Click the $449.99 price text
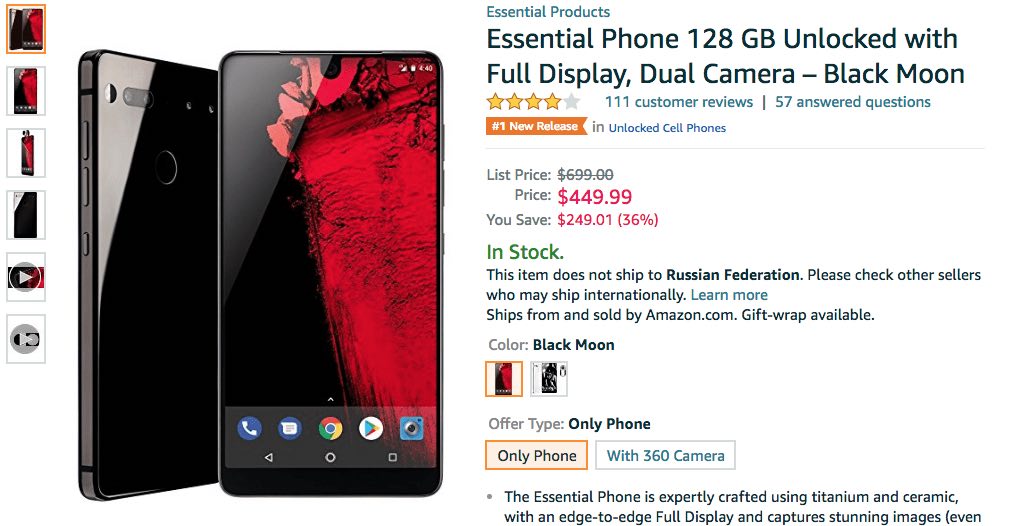 [594, 197]
